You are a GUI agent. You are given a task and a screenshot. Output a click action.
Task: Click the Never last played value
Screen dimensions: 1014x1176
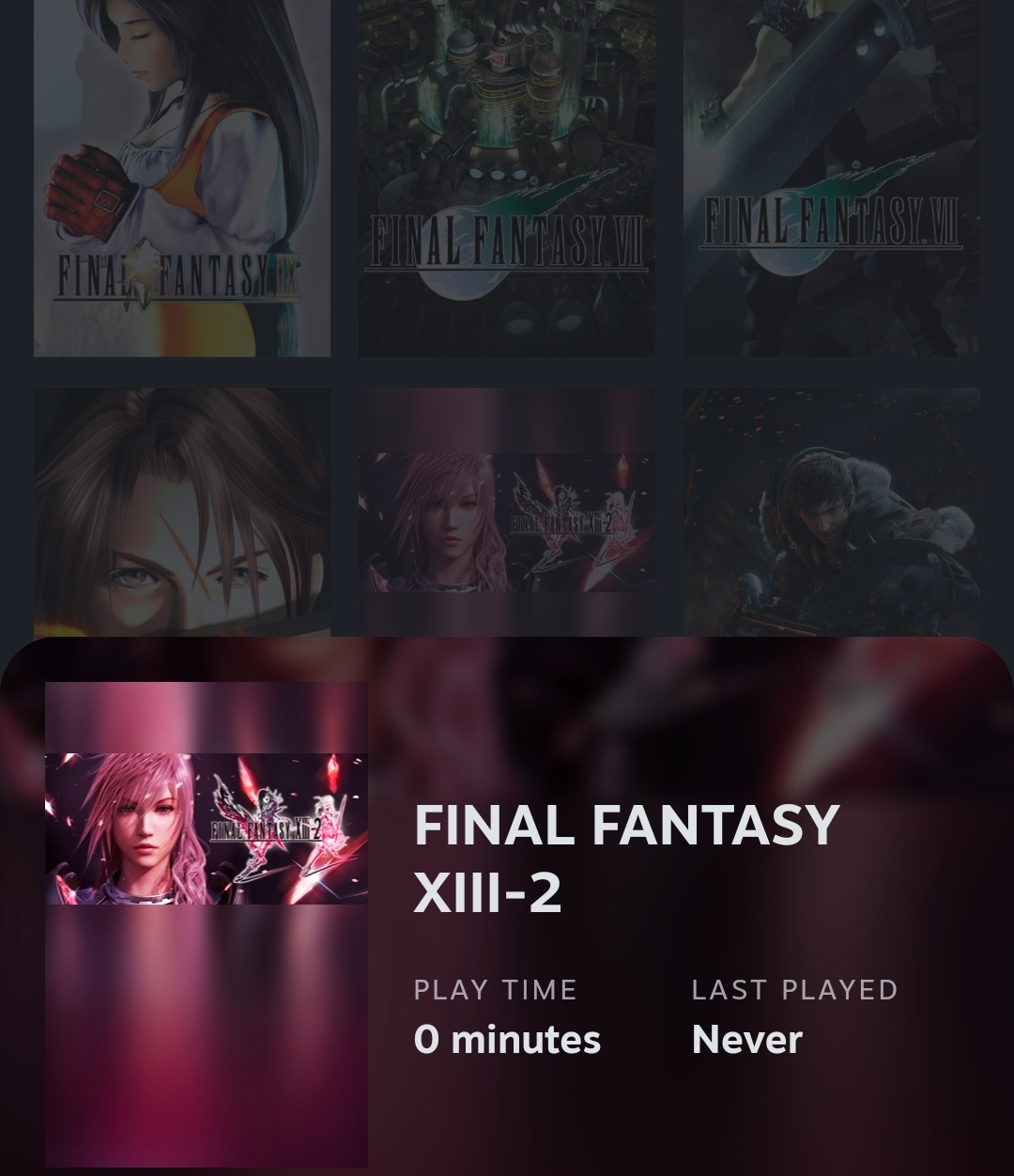tap(746, 1040)
